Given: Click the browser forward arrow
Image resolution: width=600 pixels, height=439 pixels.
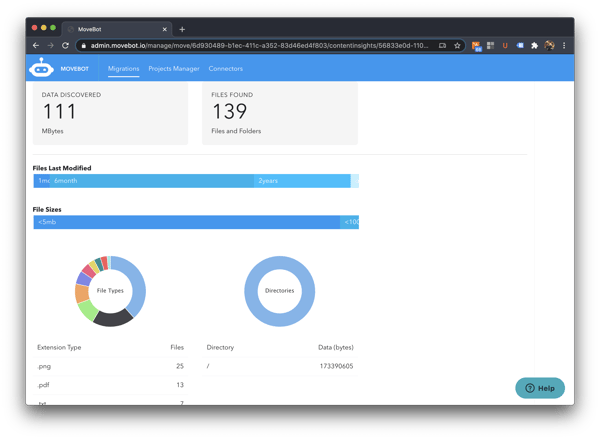Looking at the screenshot, I should tap(50, 45).
